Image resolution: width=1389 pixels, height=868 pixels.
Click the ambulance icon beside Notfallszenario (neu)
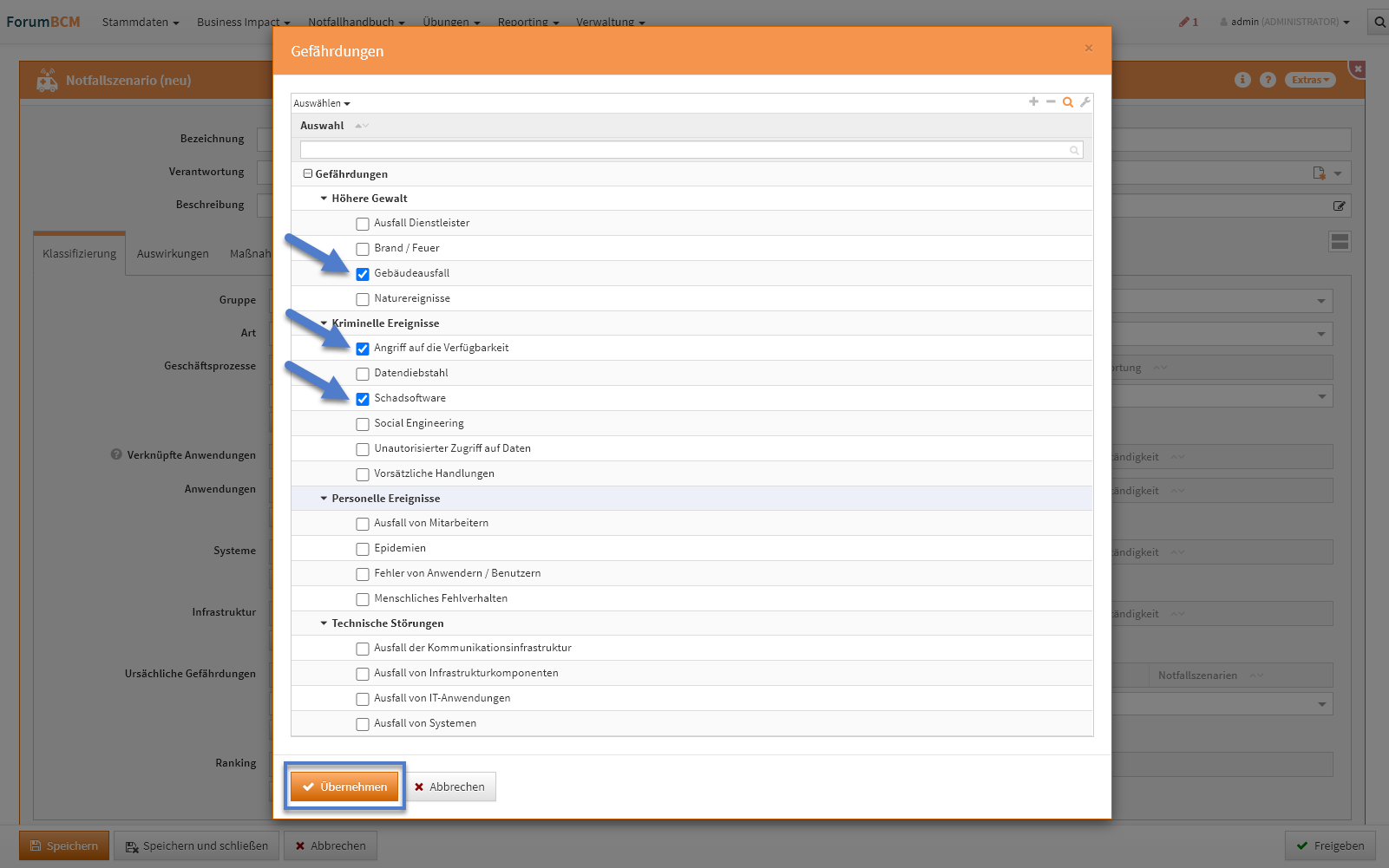47,80
